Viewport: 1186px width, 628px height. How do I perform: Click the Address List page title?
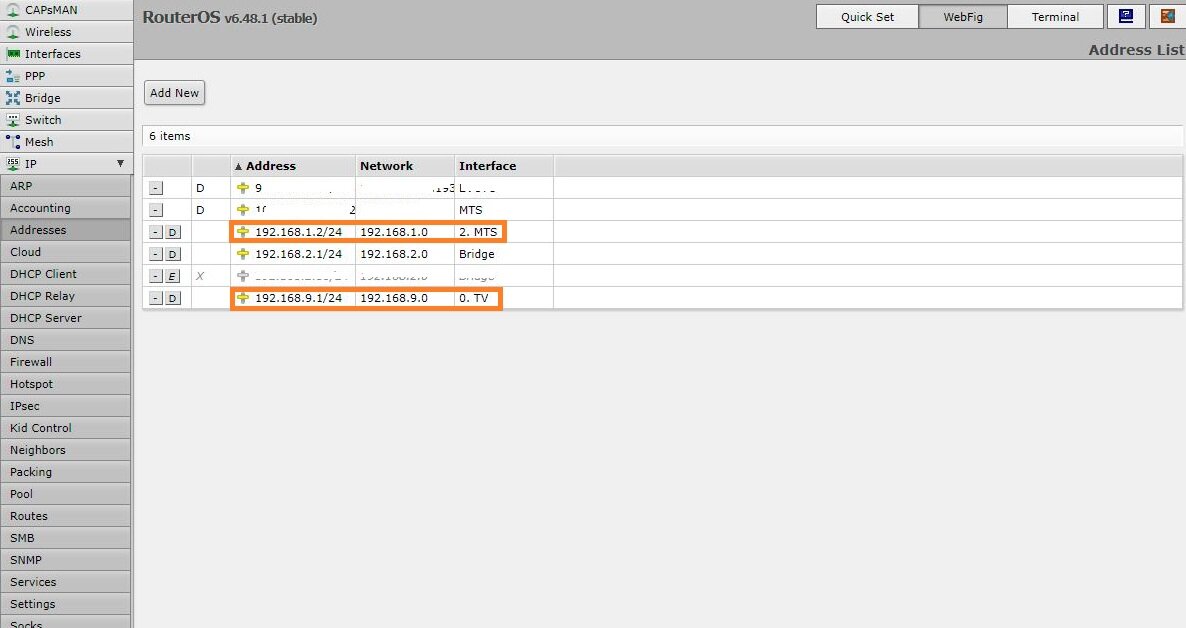(1136, 49)
